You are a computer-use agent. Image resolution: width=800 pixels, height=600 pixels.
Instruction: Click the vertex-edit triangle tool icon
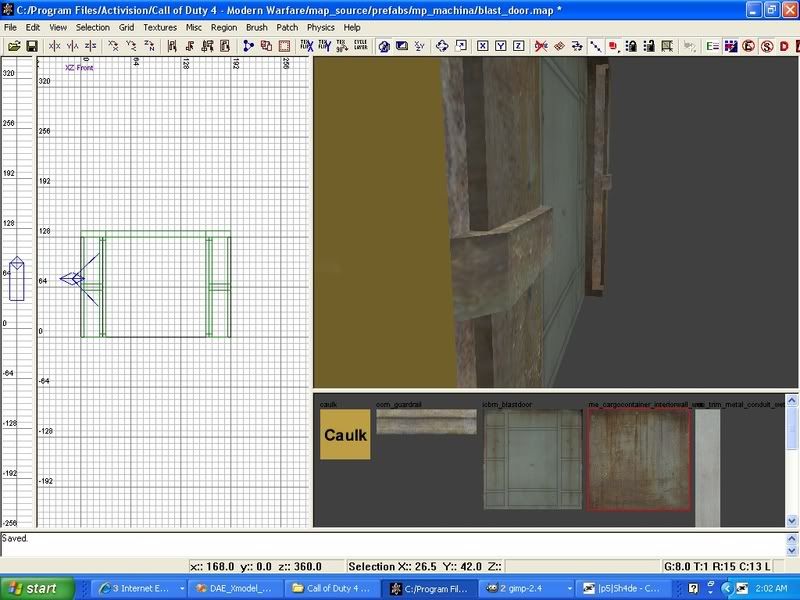tap(248, 46)
